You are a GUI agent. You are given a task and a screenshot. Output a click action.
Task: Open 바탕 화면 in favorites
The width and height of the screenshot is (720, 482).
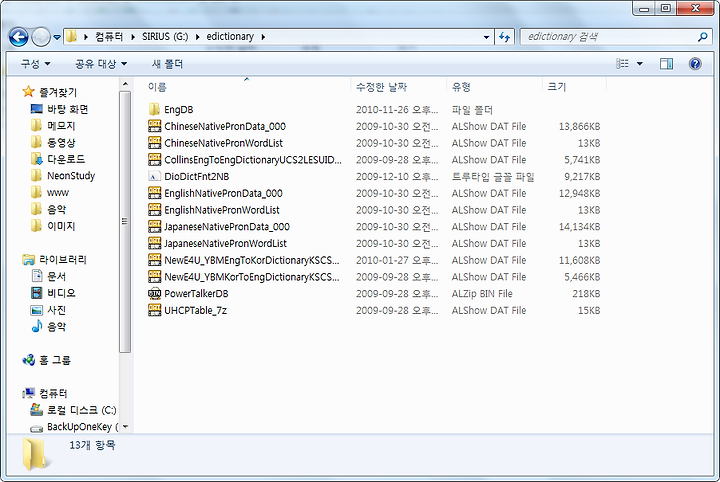pyautogui.click(x=68, y=109)
